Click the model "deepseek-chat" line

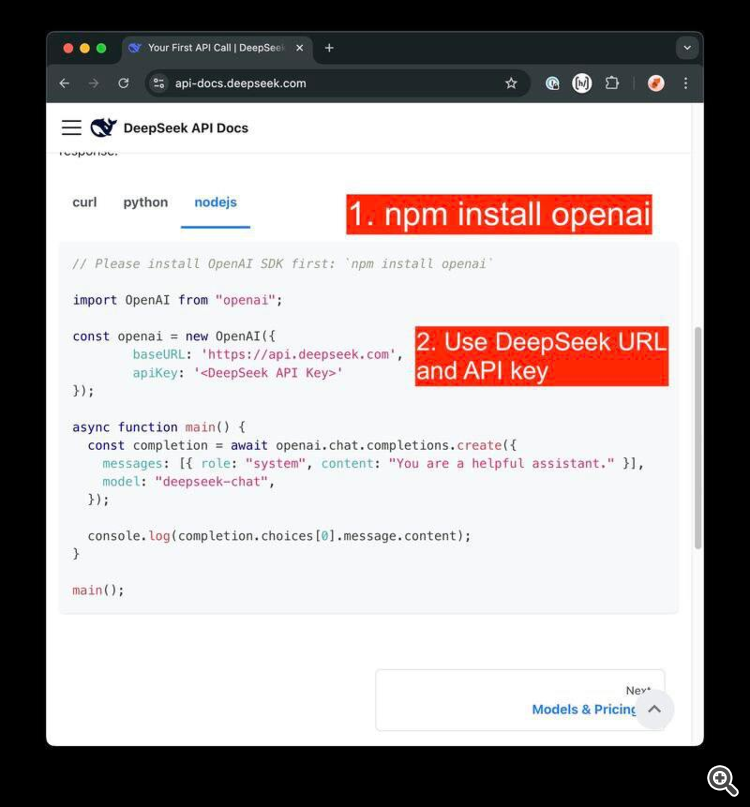[x=188, y=482]
